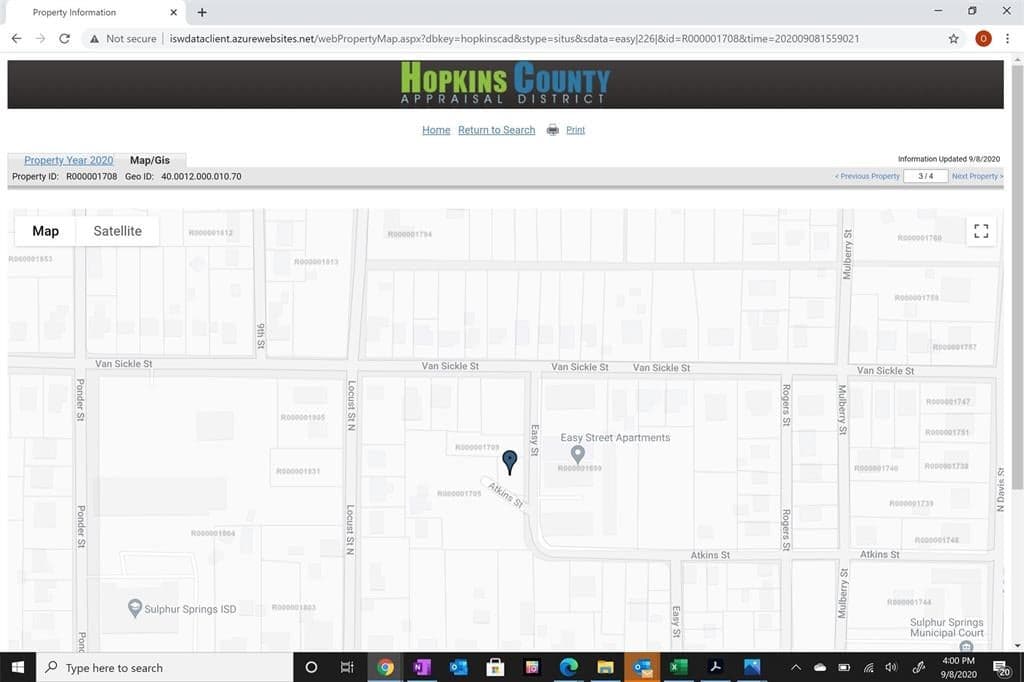Screen dimensions: 1024x682
Task: Switch to the Satellite view
Action: coord(118,231)
